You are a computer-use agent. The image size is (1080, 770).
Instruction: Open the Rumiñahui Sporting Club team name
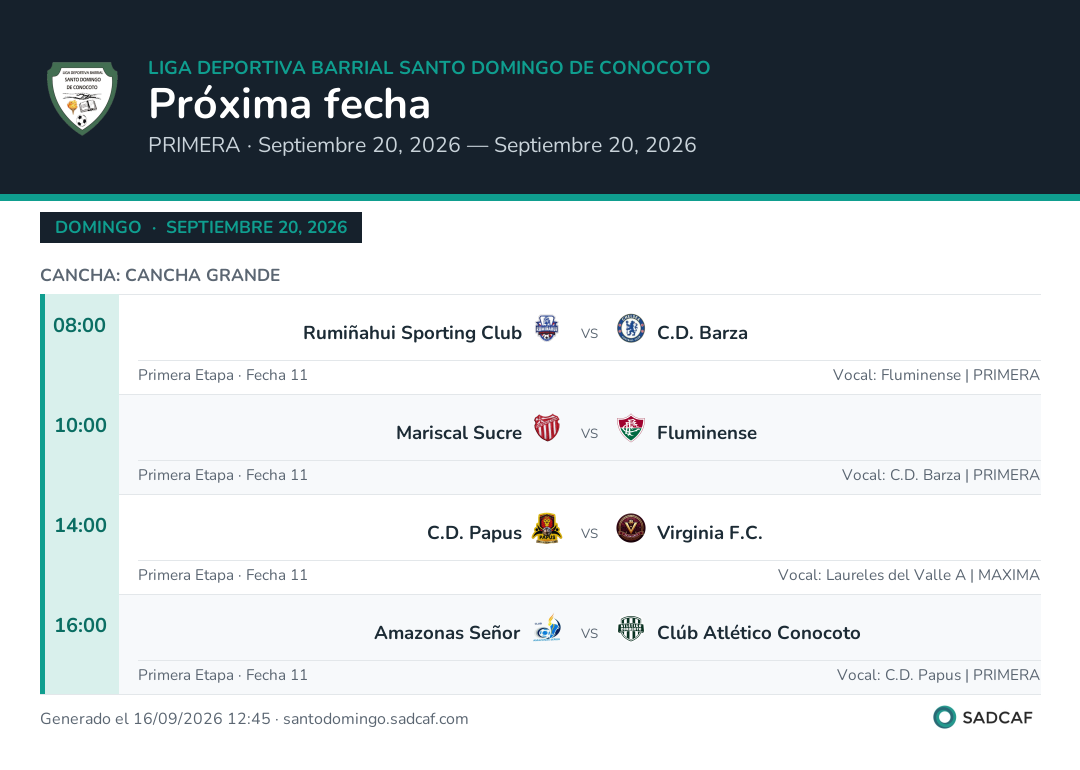click(413, 333)
